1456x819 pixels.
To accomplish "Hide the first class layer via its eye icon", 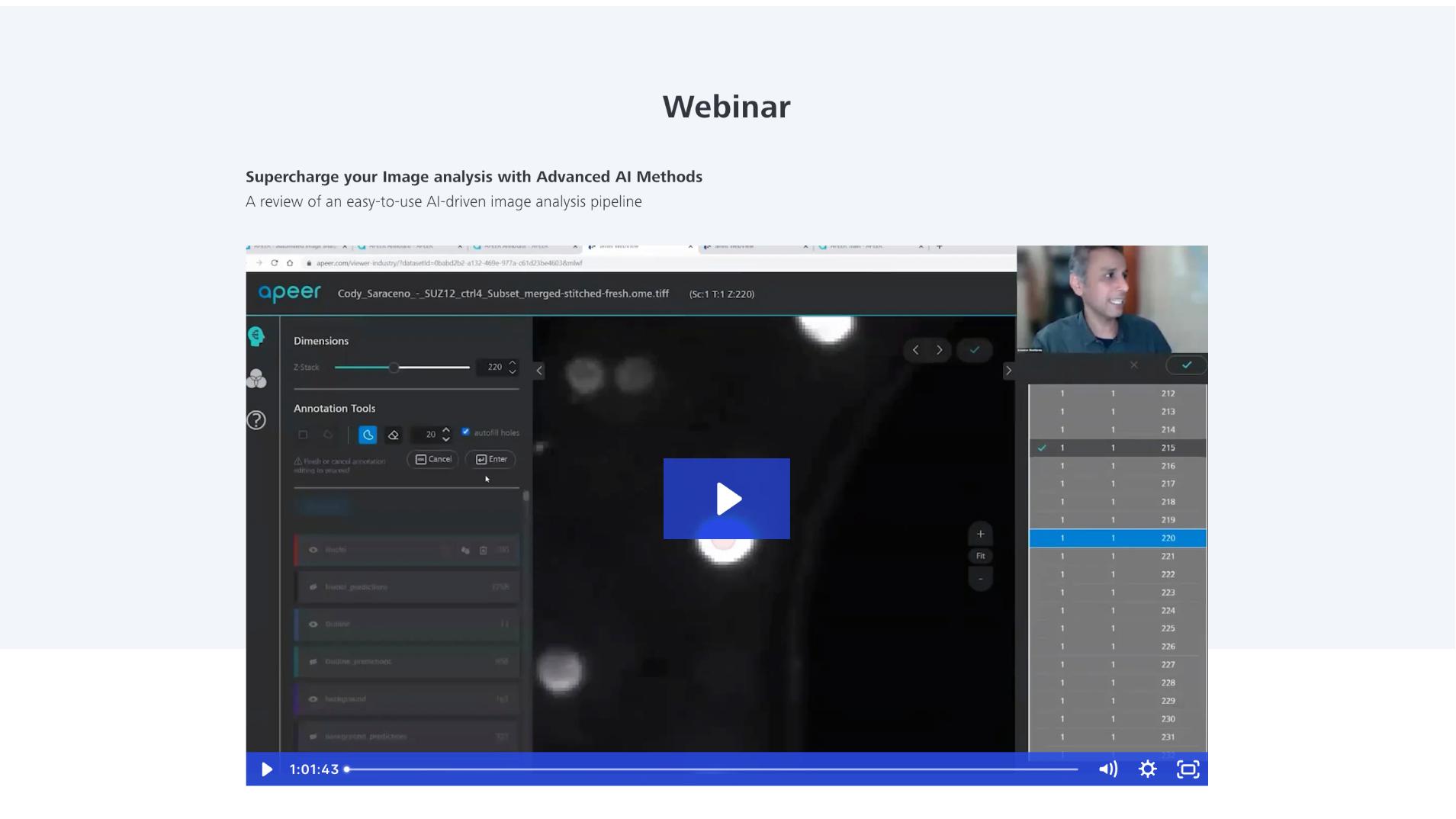I will (313, 550).
